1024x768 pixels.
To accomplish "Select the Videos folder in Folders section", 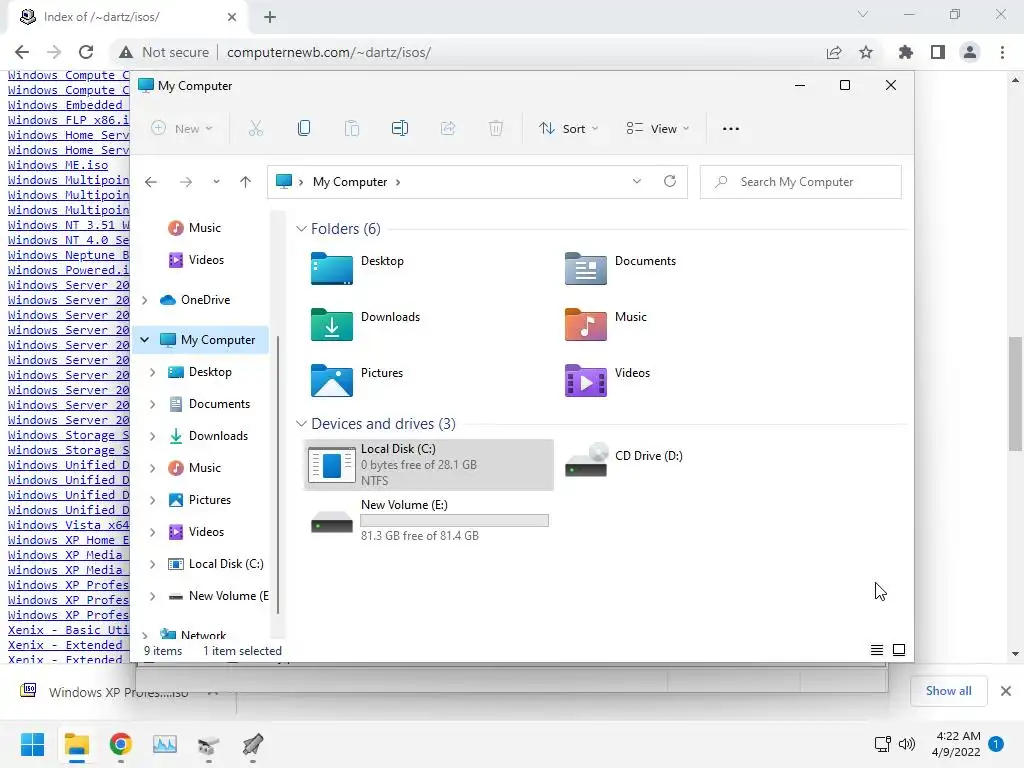I will 585,381.
